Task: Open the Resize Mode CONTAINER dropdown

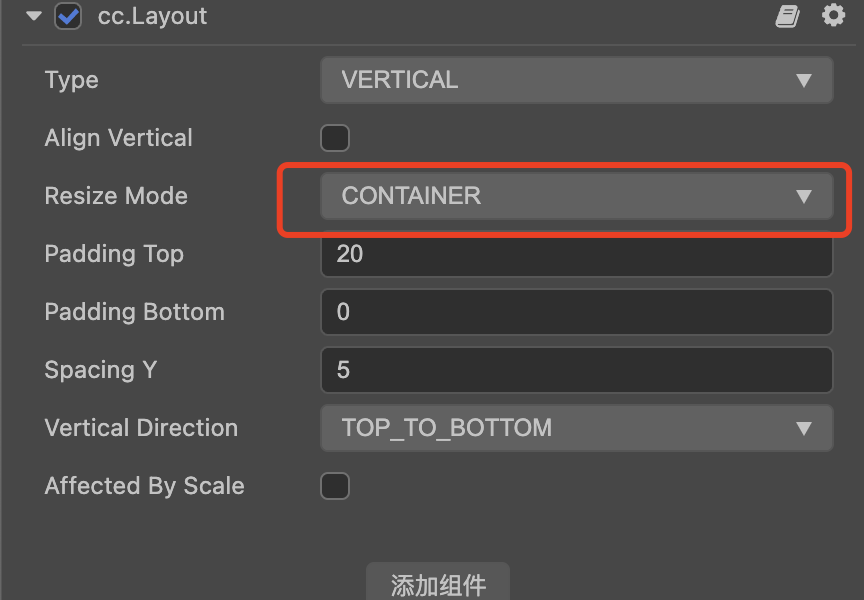Action: click(x=576, y=196)
